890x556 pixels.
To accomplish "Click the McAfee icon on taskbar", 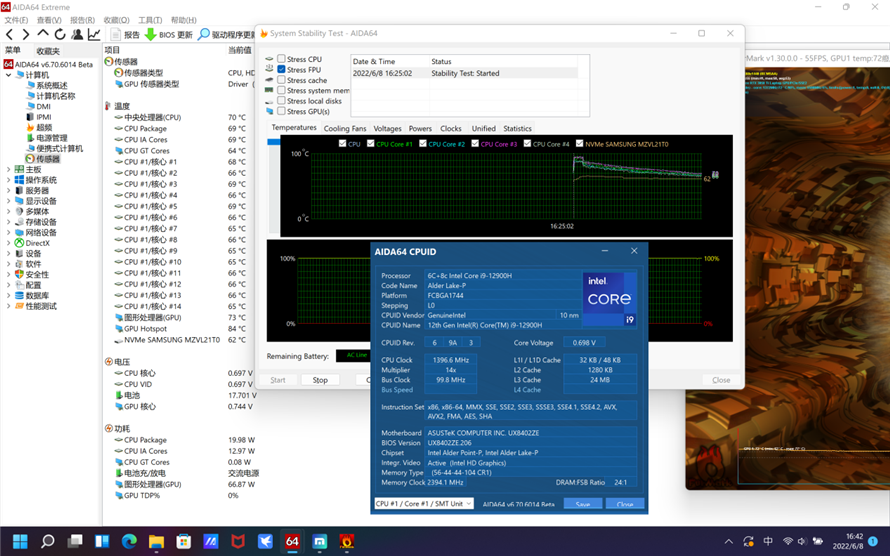I will [x=238, y=541].
